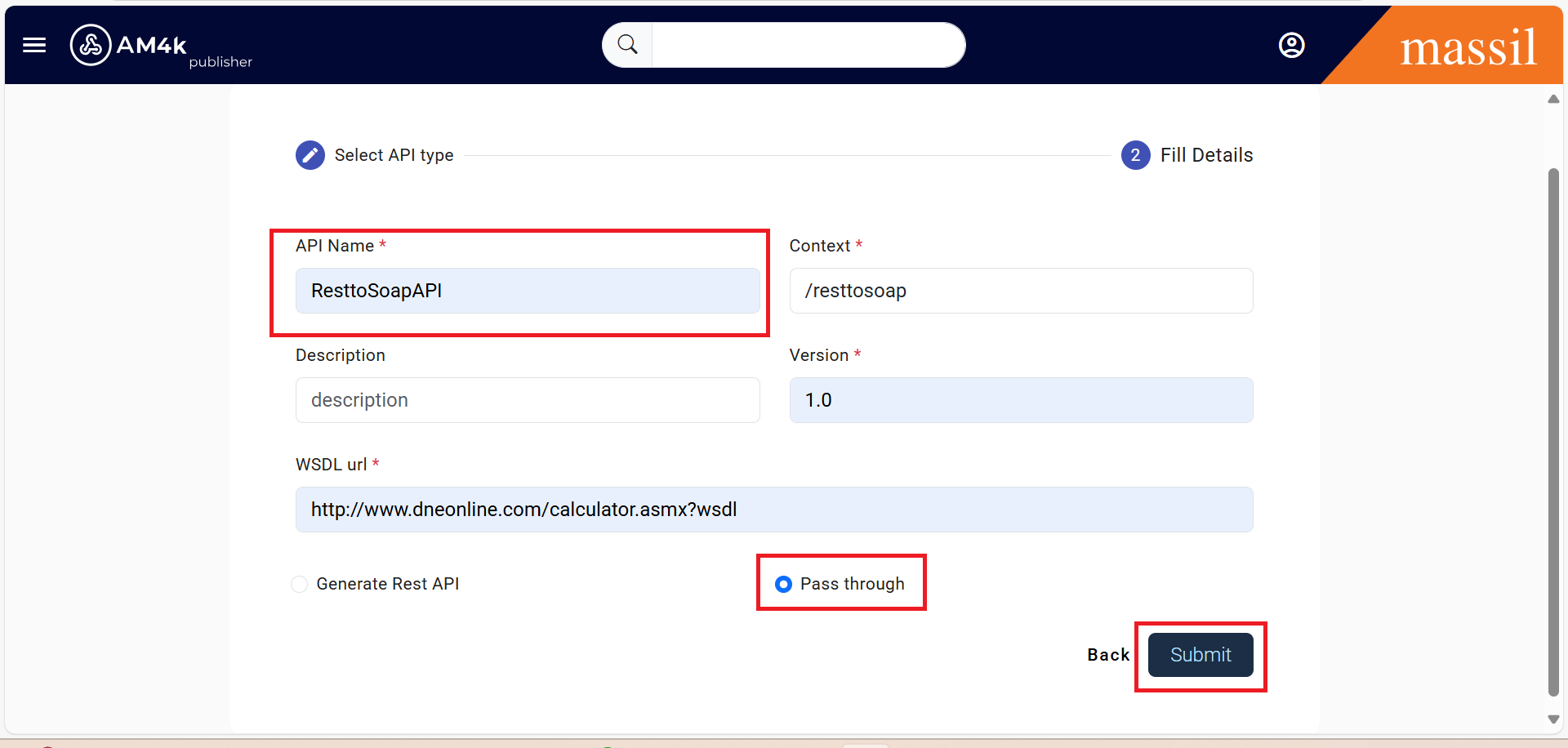Click the search magnifier icon
This screenshot has width=1568, height=748.
click(x=627, y=45)
